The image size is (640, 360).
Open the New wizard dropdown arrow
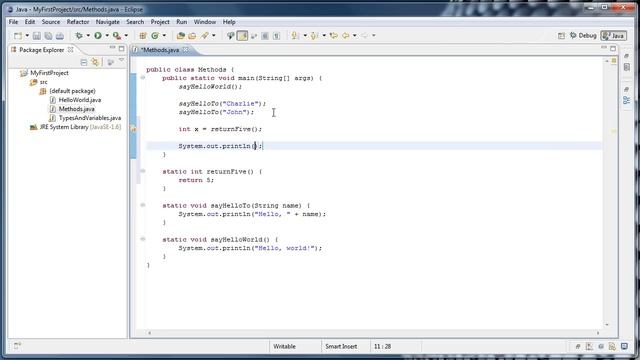pyautogui.click(x=27, y=36)
